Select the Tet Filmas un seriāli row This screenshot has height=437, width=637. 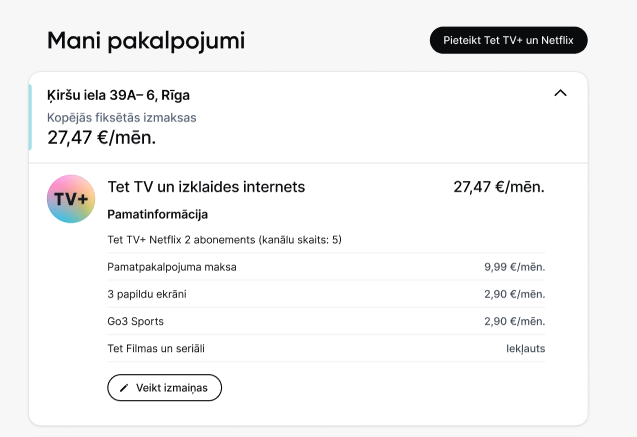(x=326, y=348)
